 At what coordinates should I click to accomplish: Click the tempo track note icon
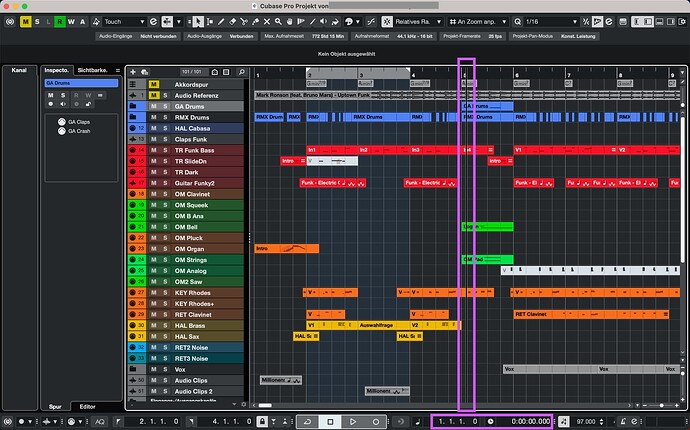pos(564,422)
